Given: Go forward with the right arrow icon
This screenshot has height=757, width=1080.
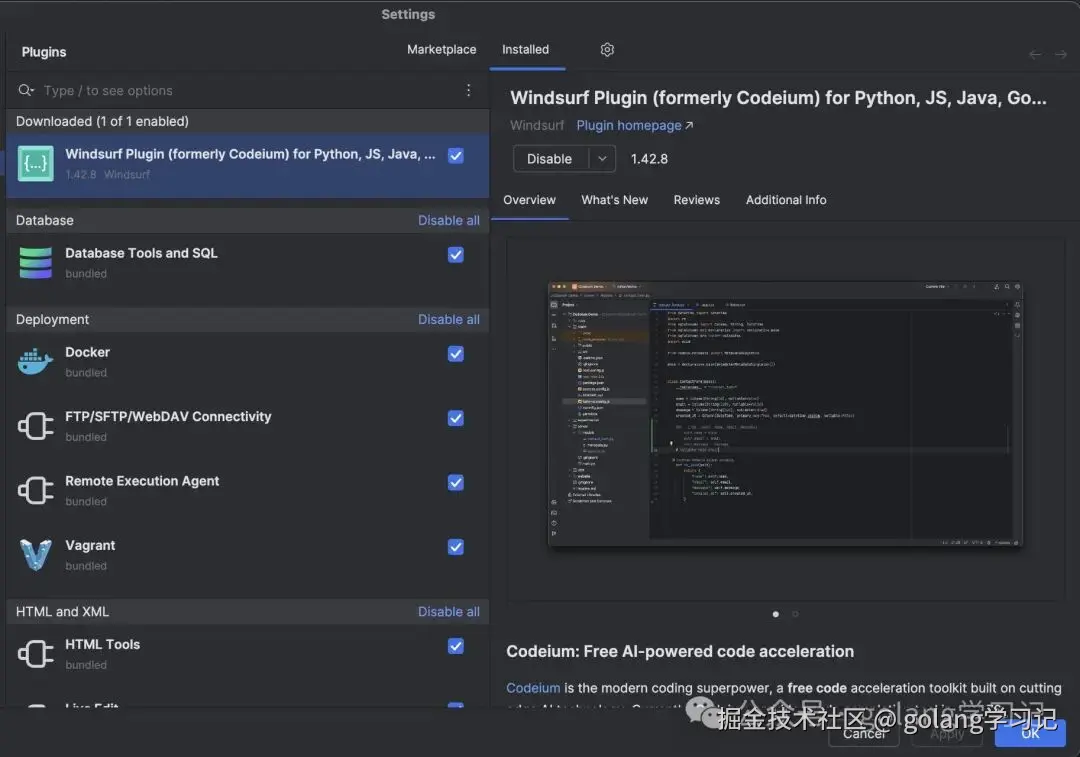Looking at the screenshot, I should tap(1061, 54).
